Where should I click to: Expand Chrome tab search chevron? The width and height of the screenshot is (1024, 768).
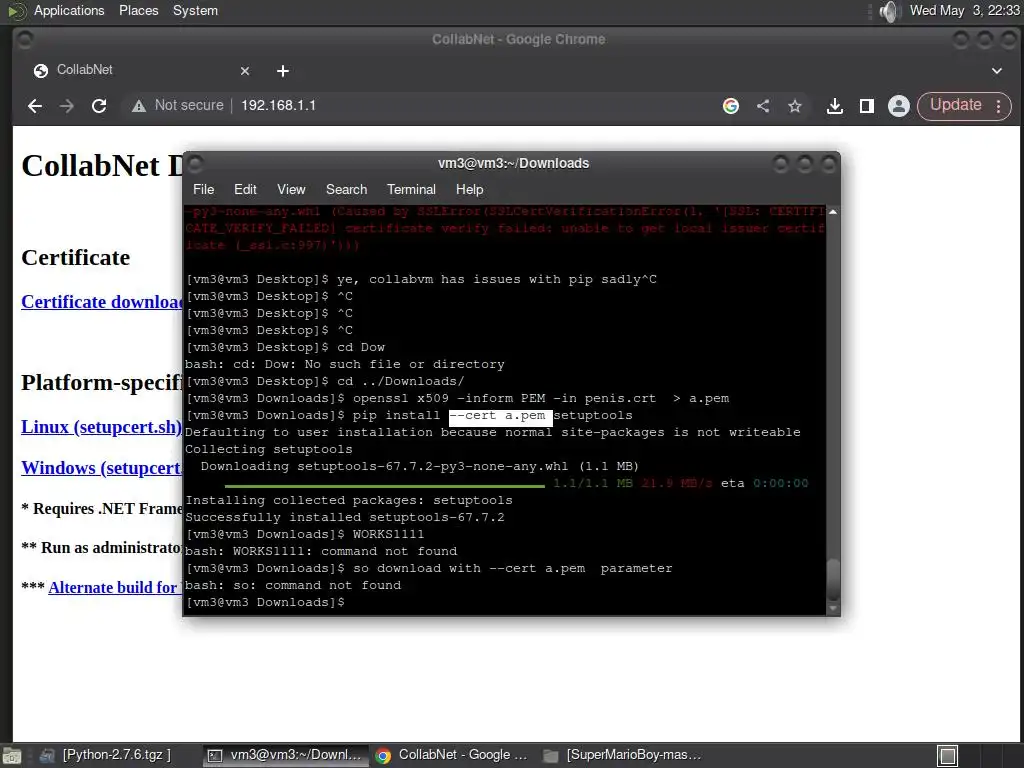coord(997,71)
